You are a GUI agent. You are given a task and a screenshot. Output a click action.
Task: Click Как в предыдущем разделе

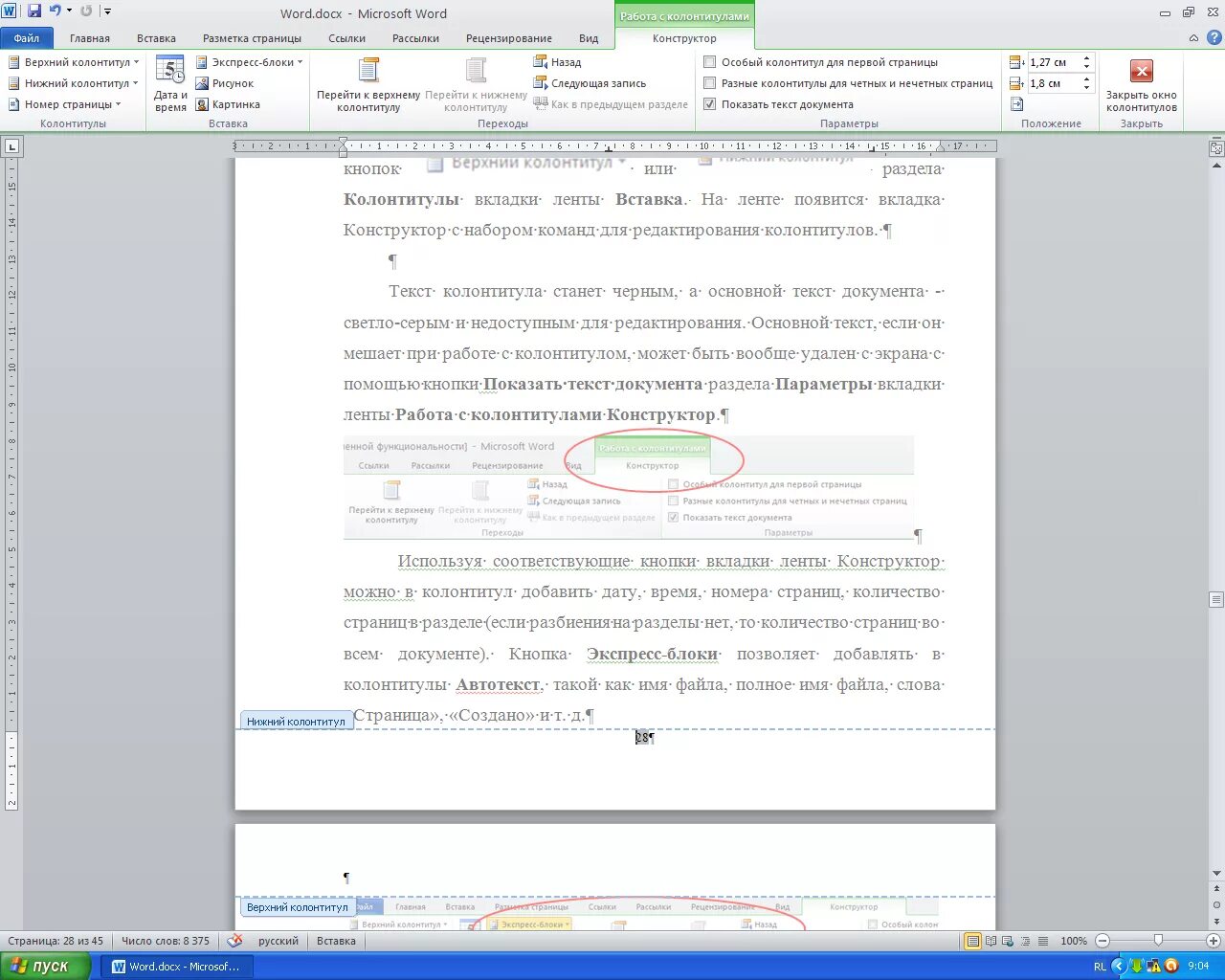tap(611, 104)
